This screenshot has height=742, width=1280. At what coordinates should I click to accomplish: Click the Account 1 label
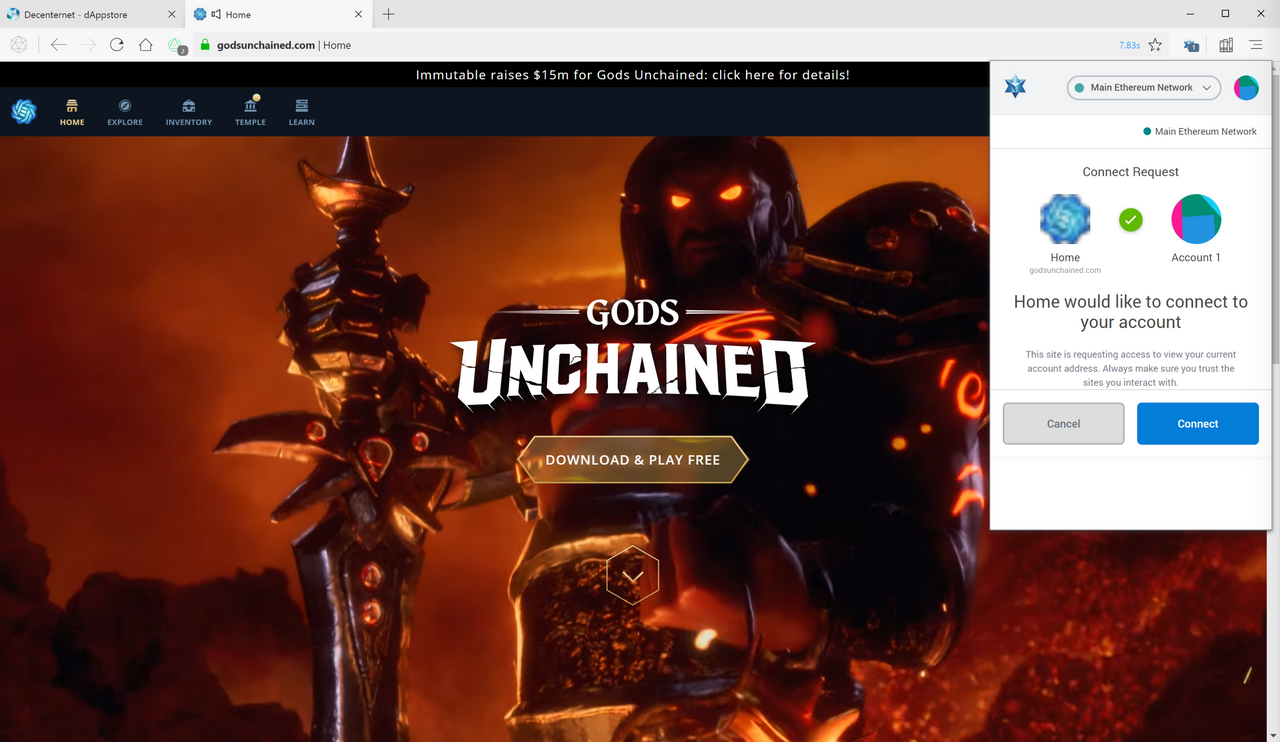[x=1196, y=258]
